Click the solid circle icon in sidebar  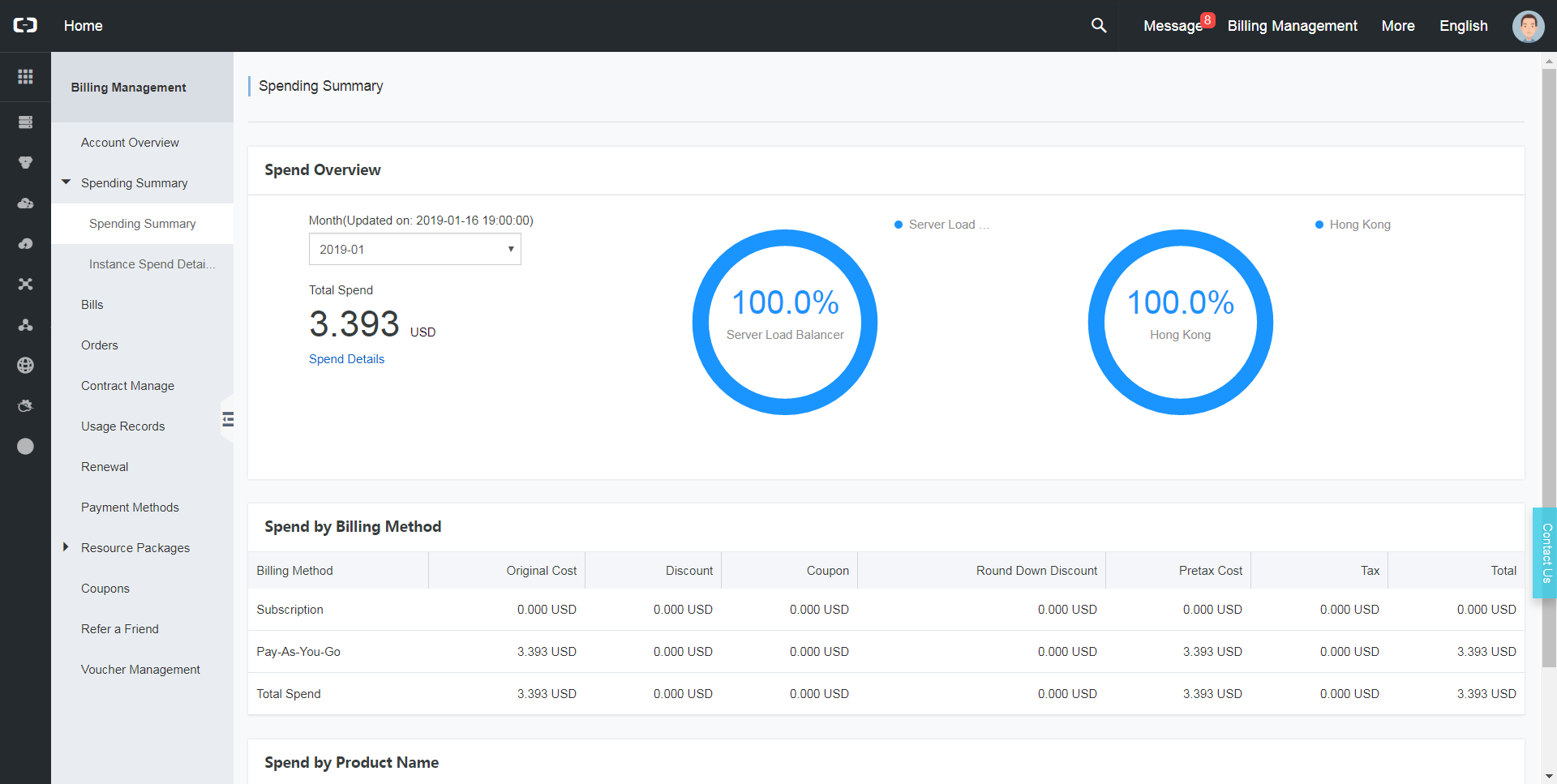25,447
